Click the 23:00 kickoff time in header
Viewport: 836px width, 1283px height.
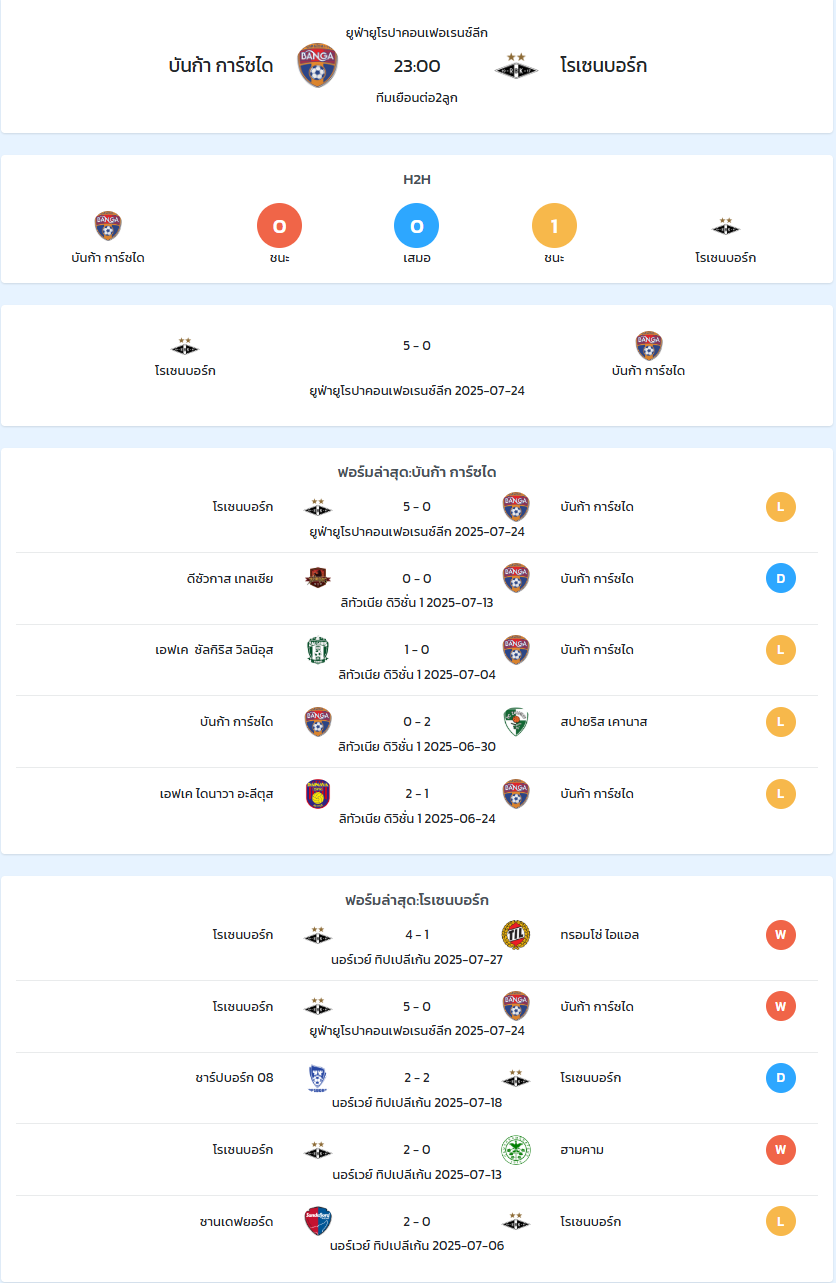click(x=417, y=66)
